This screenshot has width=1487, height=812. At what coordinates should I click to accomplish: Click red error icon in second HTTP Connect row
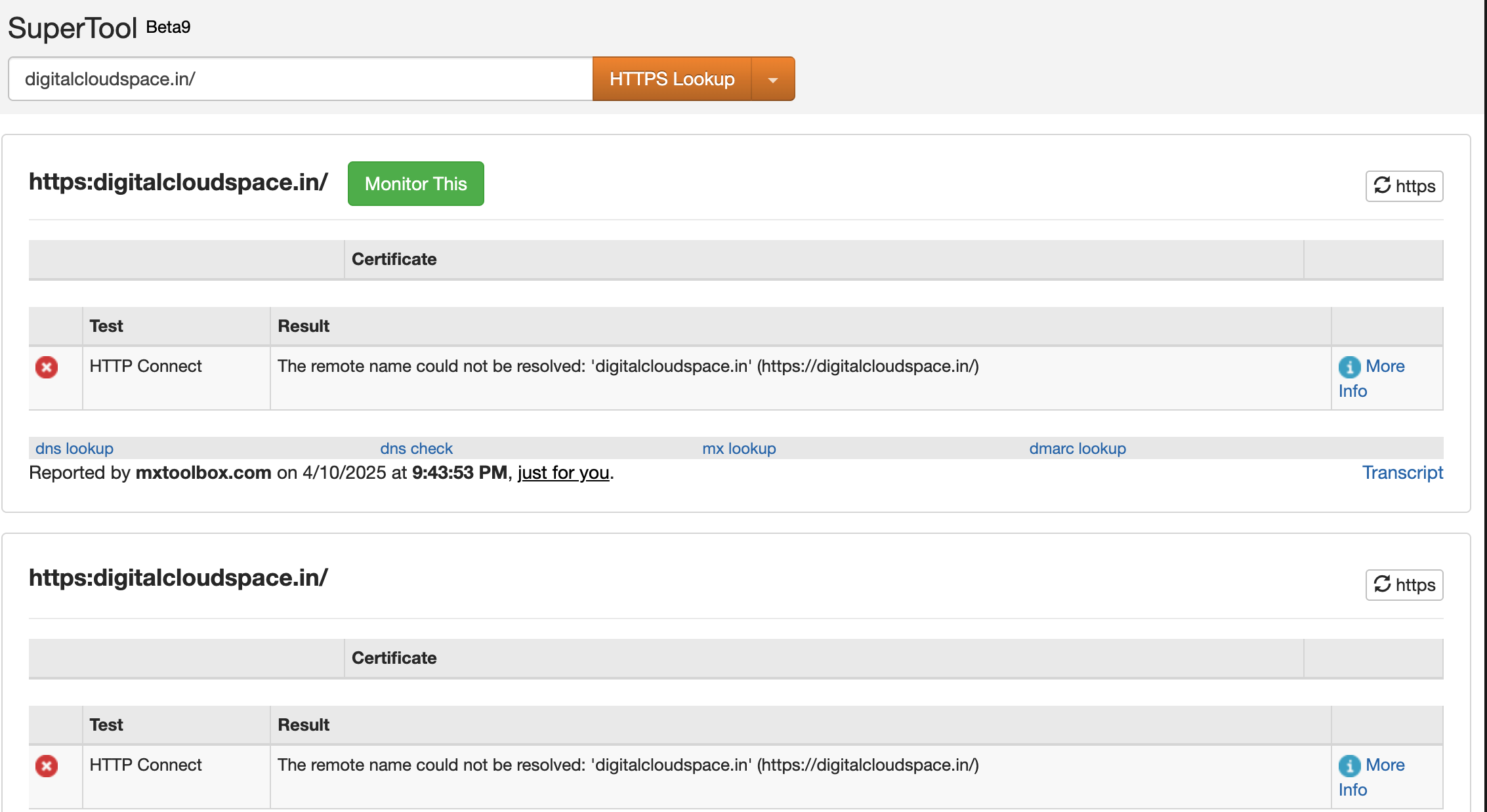click(x=47, y=765)
